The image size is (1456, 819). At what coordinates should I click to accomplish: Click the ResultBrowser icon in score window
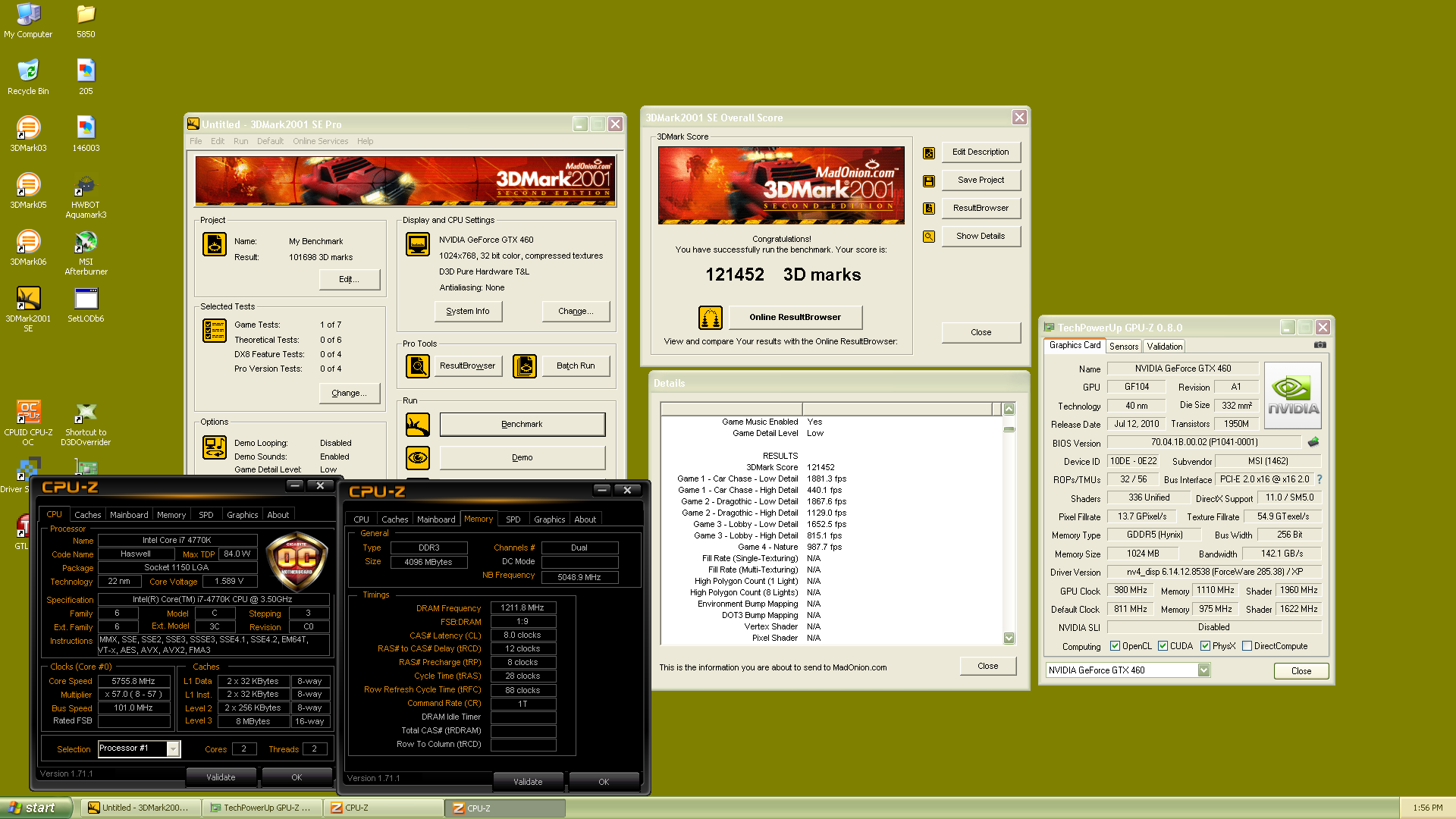929,209
